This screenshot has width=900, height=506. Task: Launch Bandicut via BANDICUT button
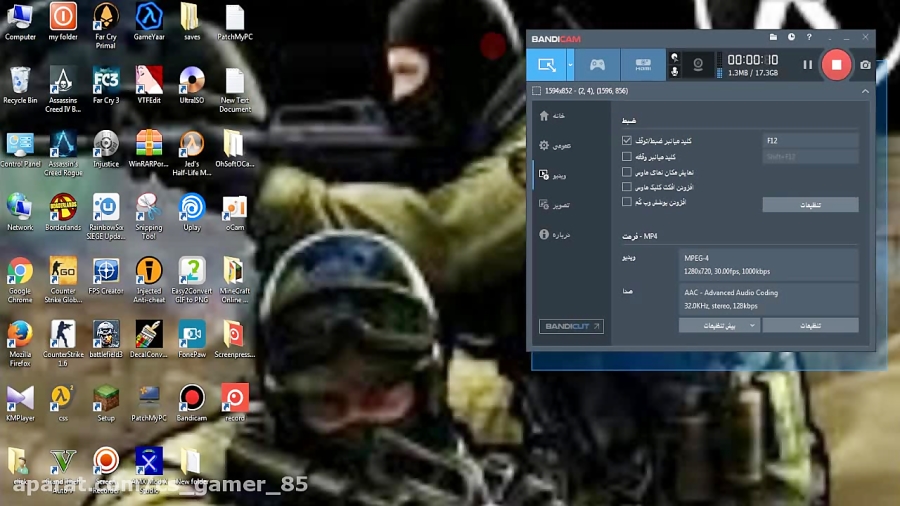[x=571, y=326]
